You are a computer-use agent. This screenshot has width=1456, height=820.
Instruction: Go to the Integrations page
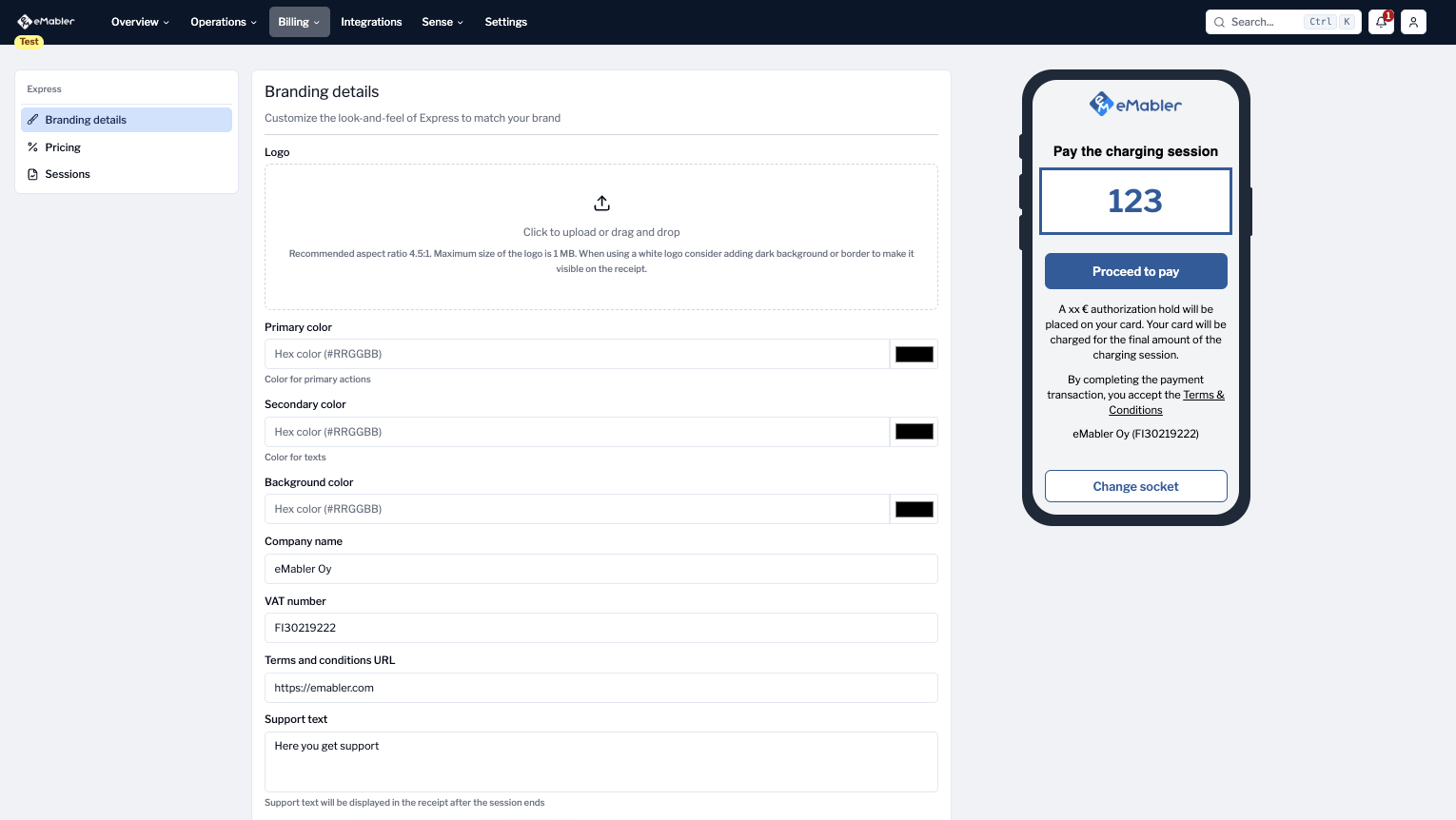(371, 22)
